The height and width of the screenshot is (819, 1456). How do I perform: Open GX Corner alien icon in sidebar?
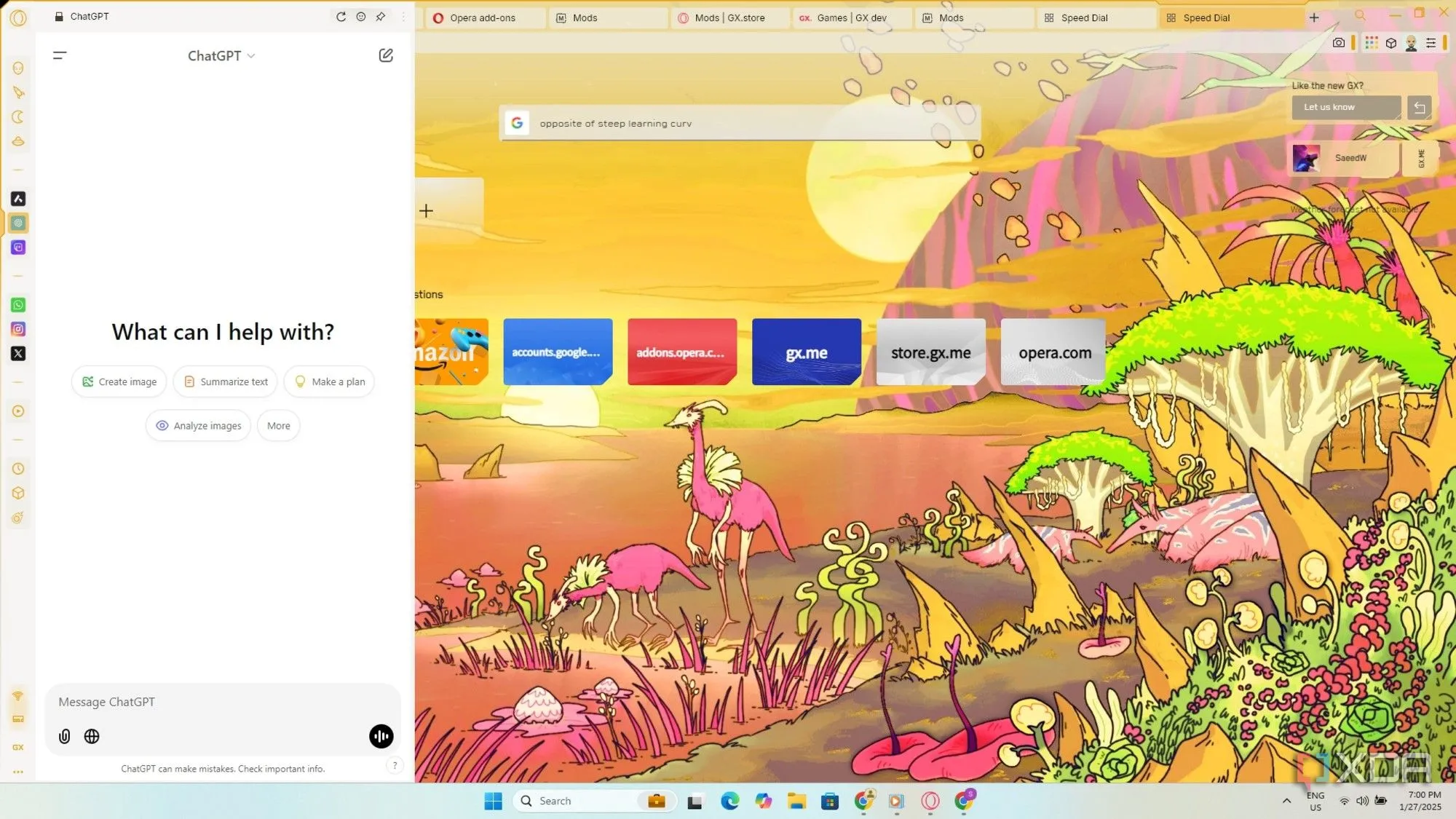click(18, 68)
